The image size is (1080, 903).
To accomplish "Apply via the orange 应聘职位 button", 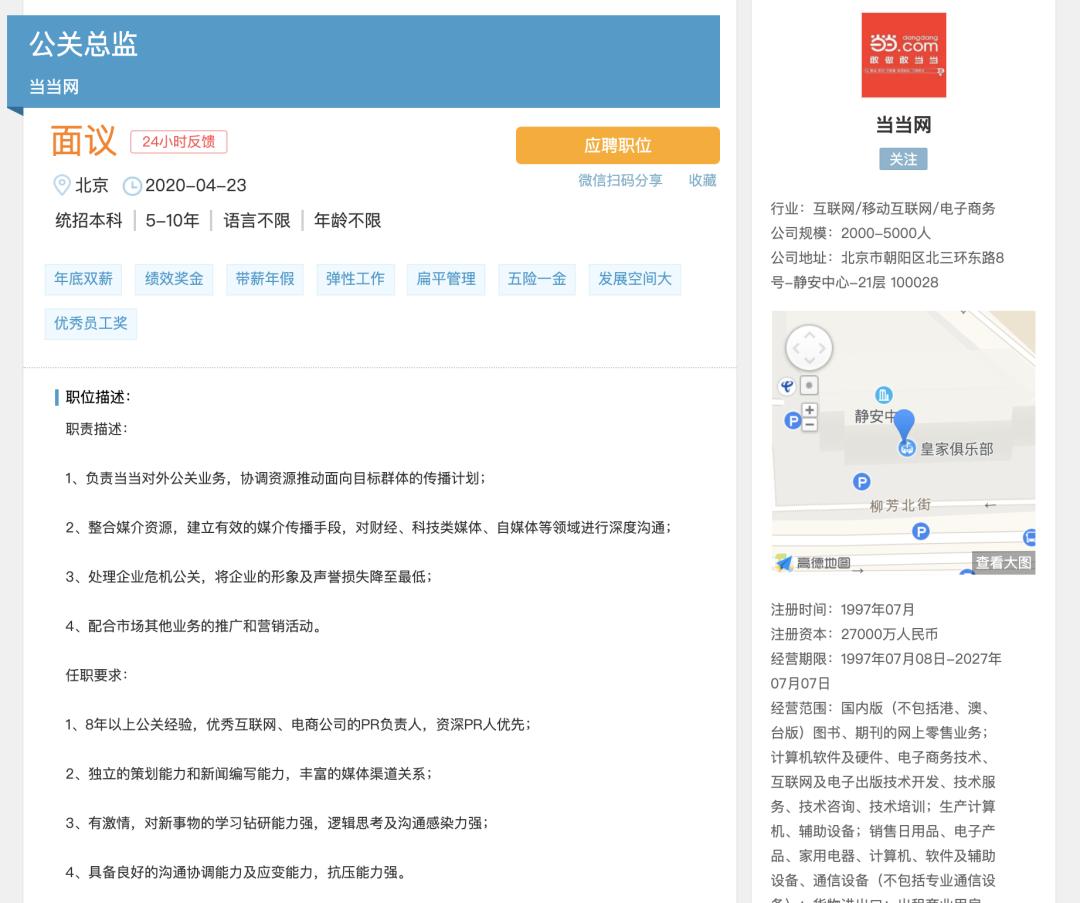I will (x=617, y=145).
